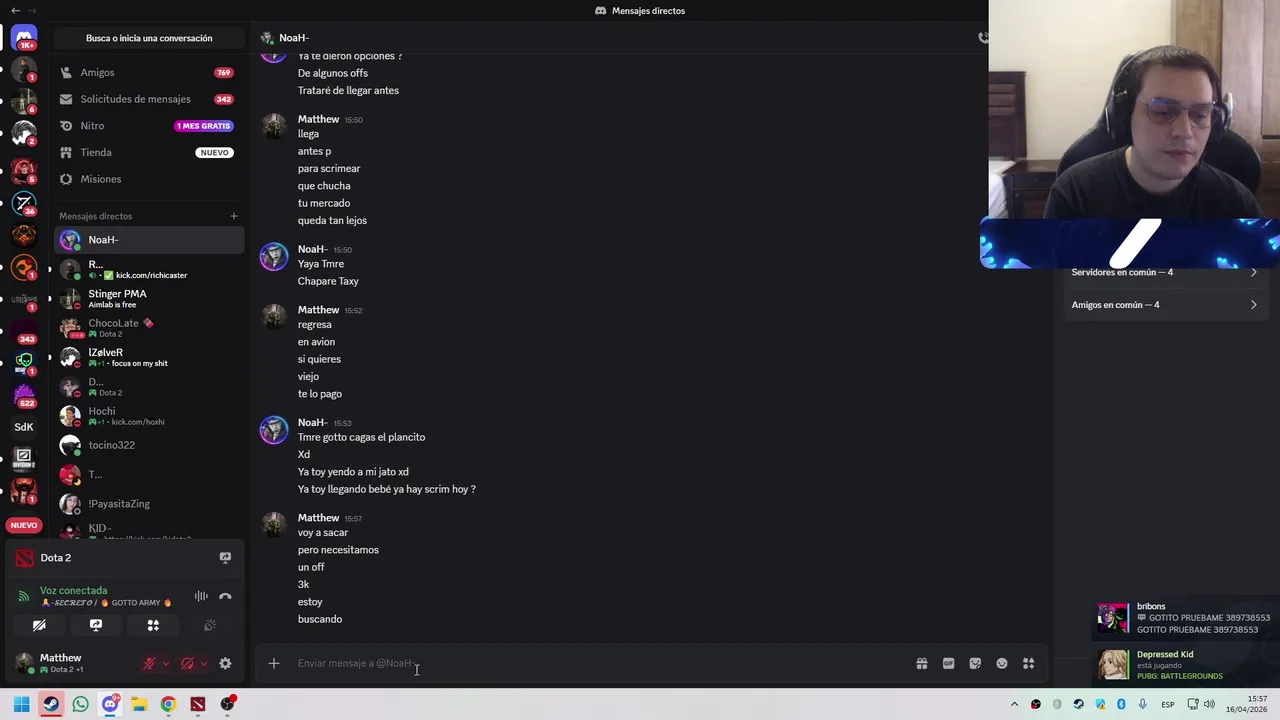
Task: Click the Solicitudes de mensajes envelope icon
Action: [66, 99]
